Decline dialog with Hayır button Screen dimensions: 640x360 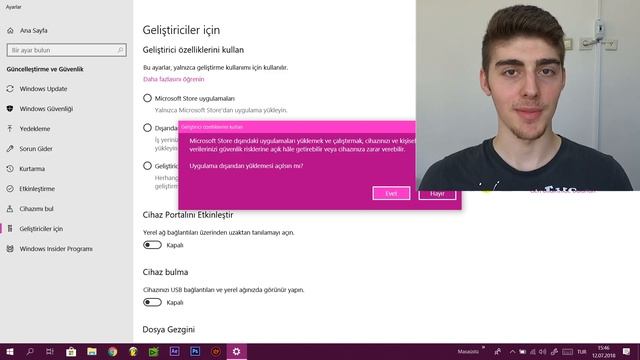click(437, 195)
